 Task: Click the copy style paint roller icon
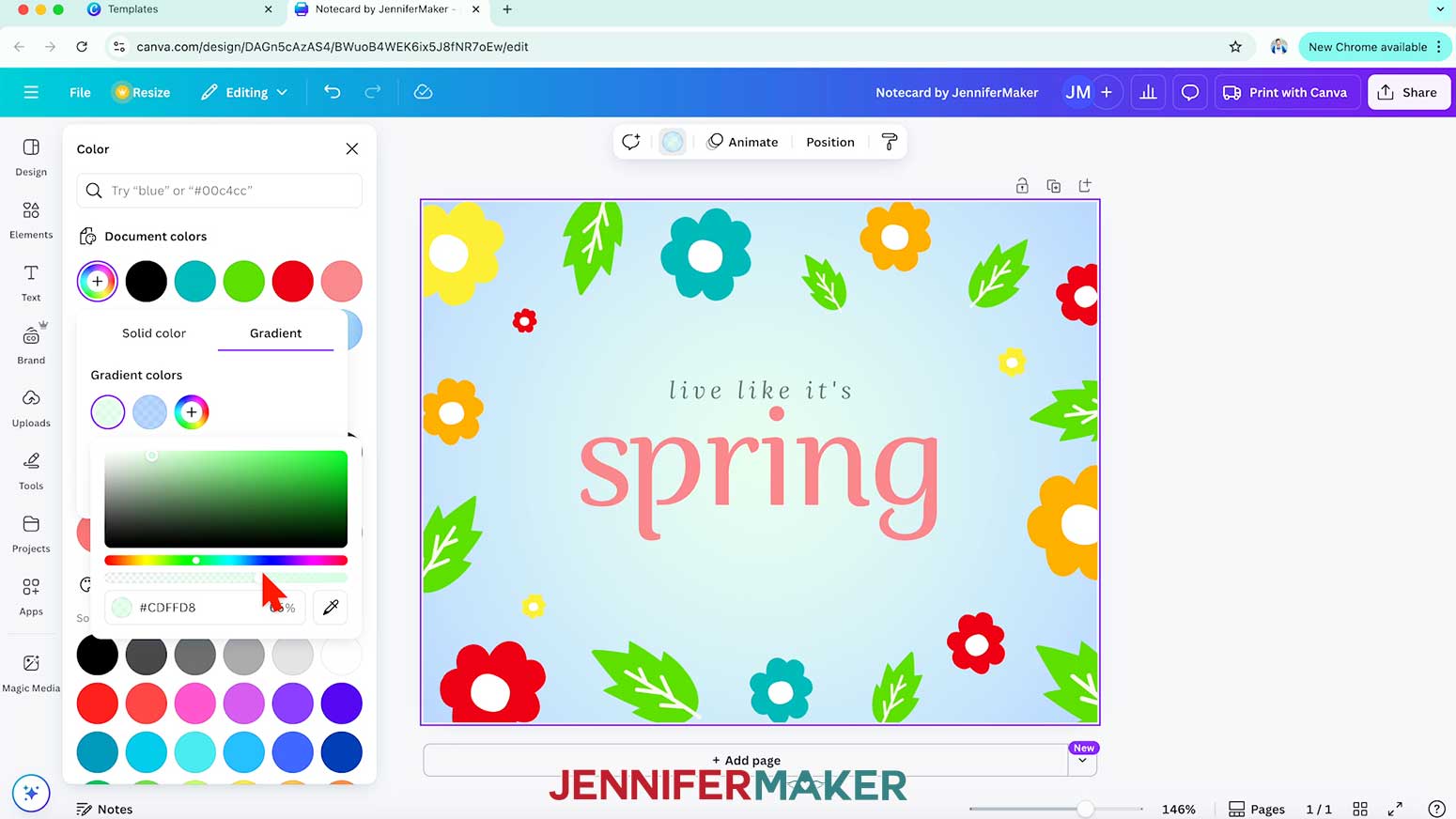point(889,142)
